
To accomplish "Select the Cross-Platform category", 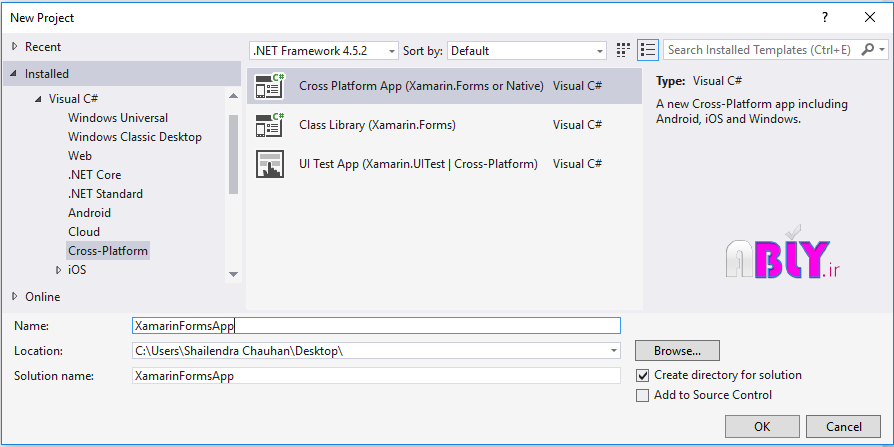I will click(108, 251).
